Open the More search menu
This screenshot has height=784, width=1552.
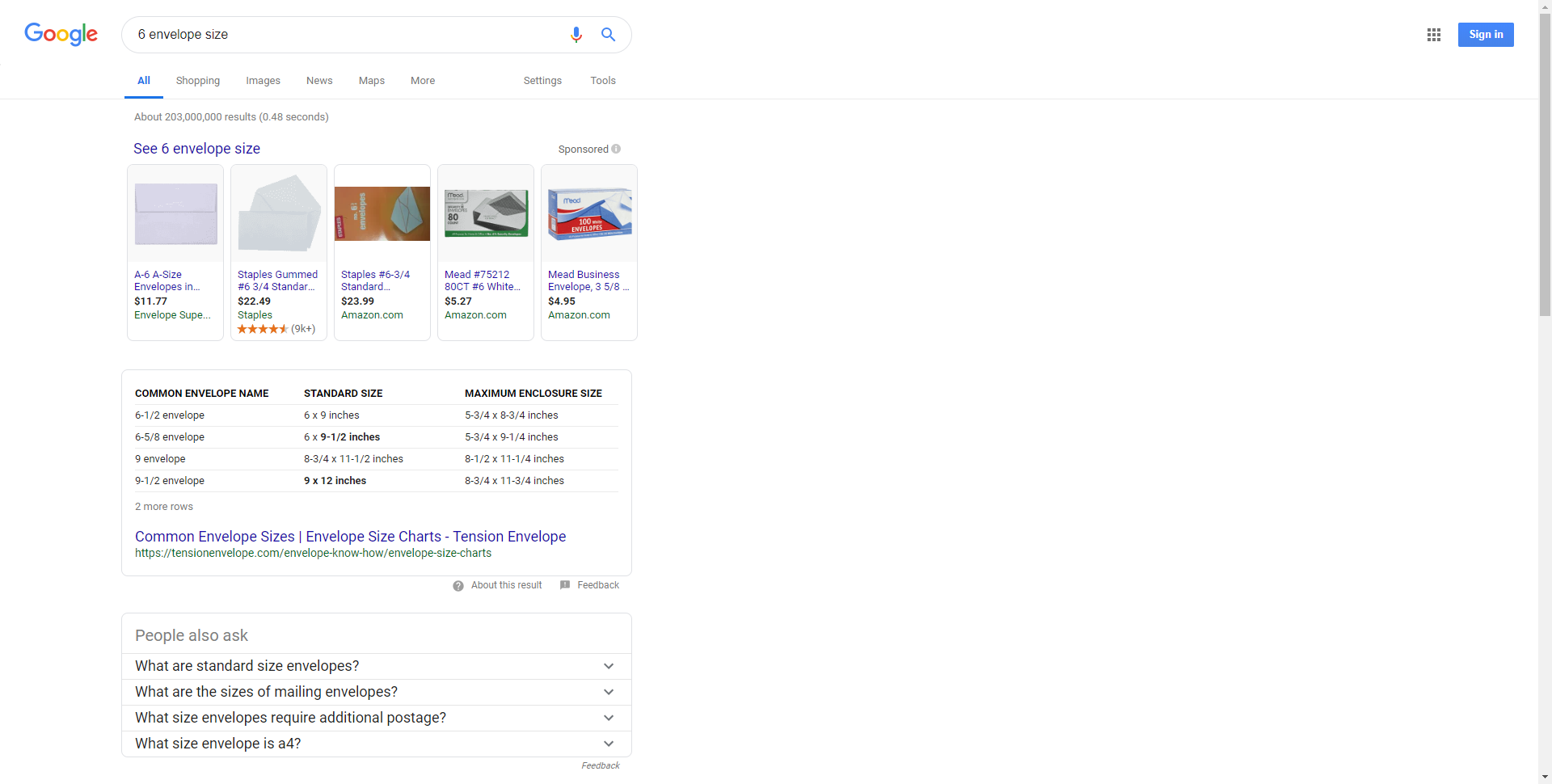pos(422,81)
